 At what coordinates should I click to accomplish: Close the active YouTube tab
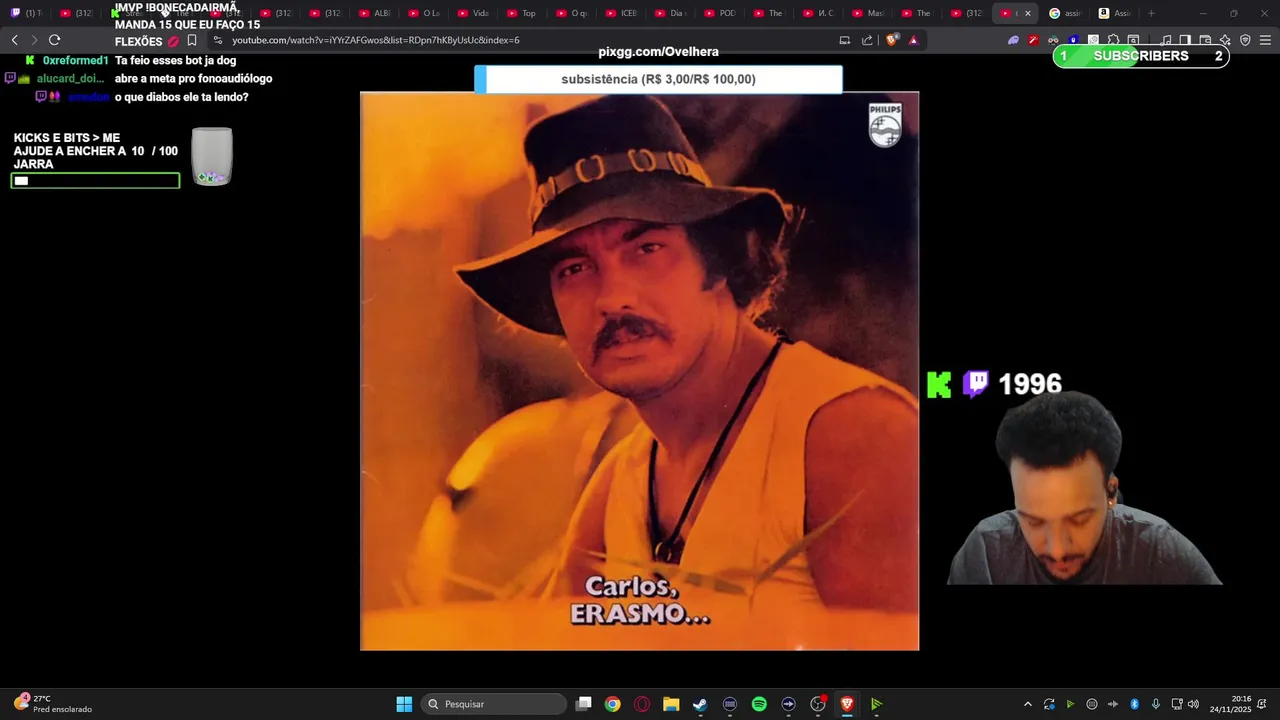point(1027,13)
